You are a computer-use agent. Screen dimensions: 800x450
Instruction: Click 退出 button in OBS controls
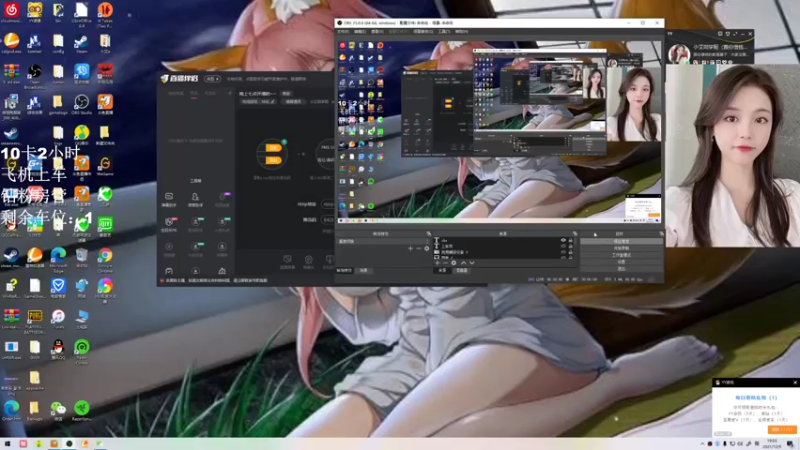point(621,269)
